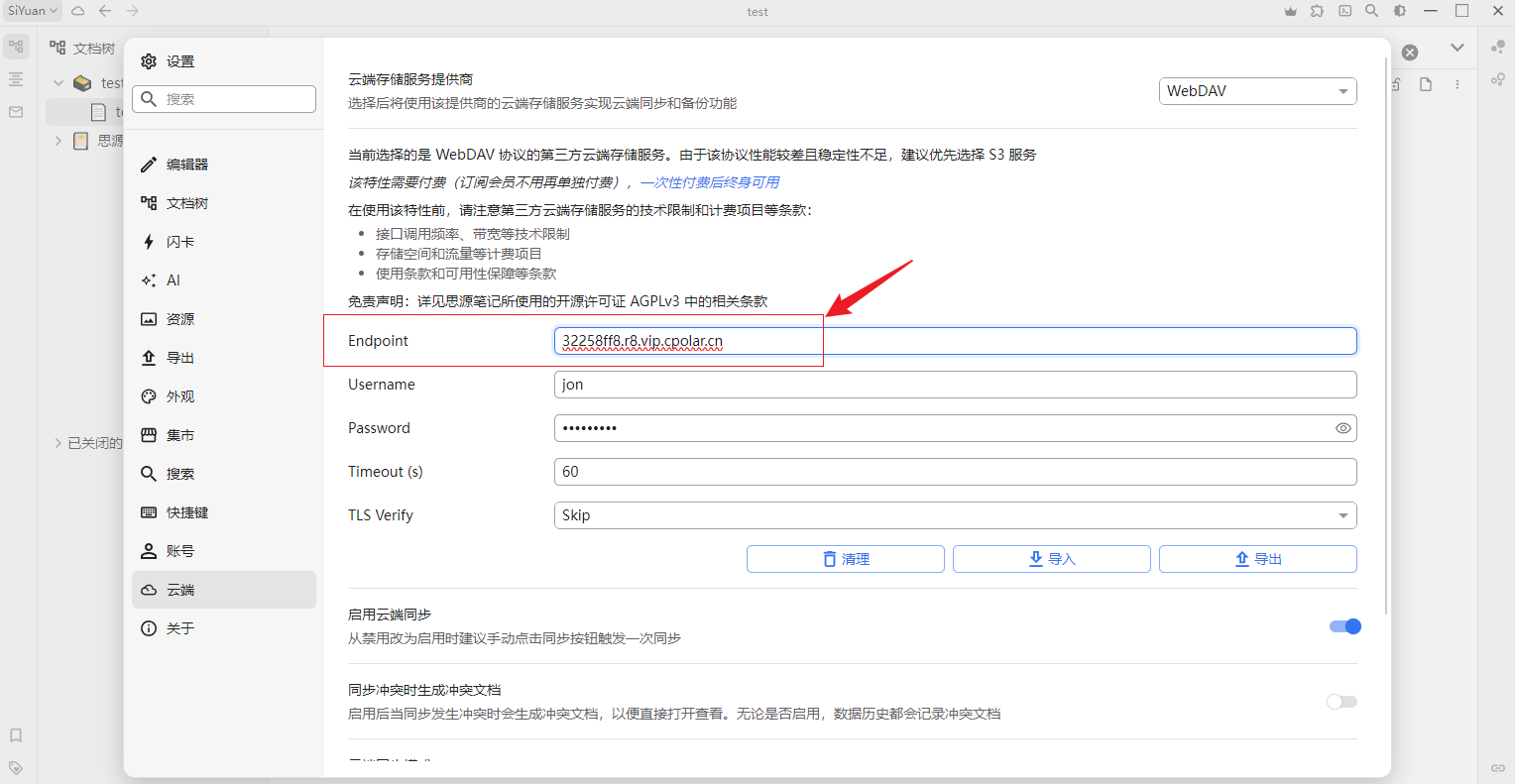Open the 导出 settings category in sidebar
Screen dimensions: 1515x784
coord(224,358)
